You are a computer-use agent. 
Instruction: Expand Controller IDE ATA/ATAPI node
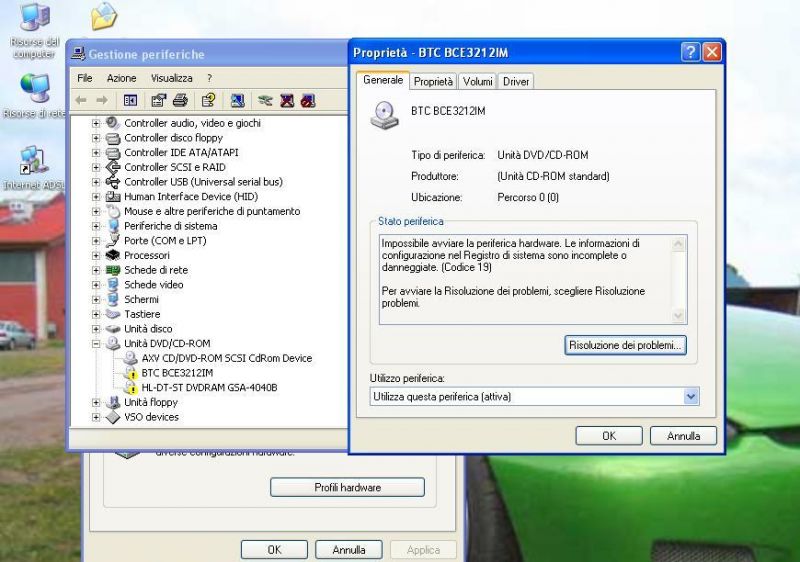pos(96,153)
